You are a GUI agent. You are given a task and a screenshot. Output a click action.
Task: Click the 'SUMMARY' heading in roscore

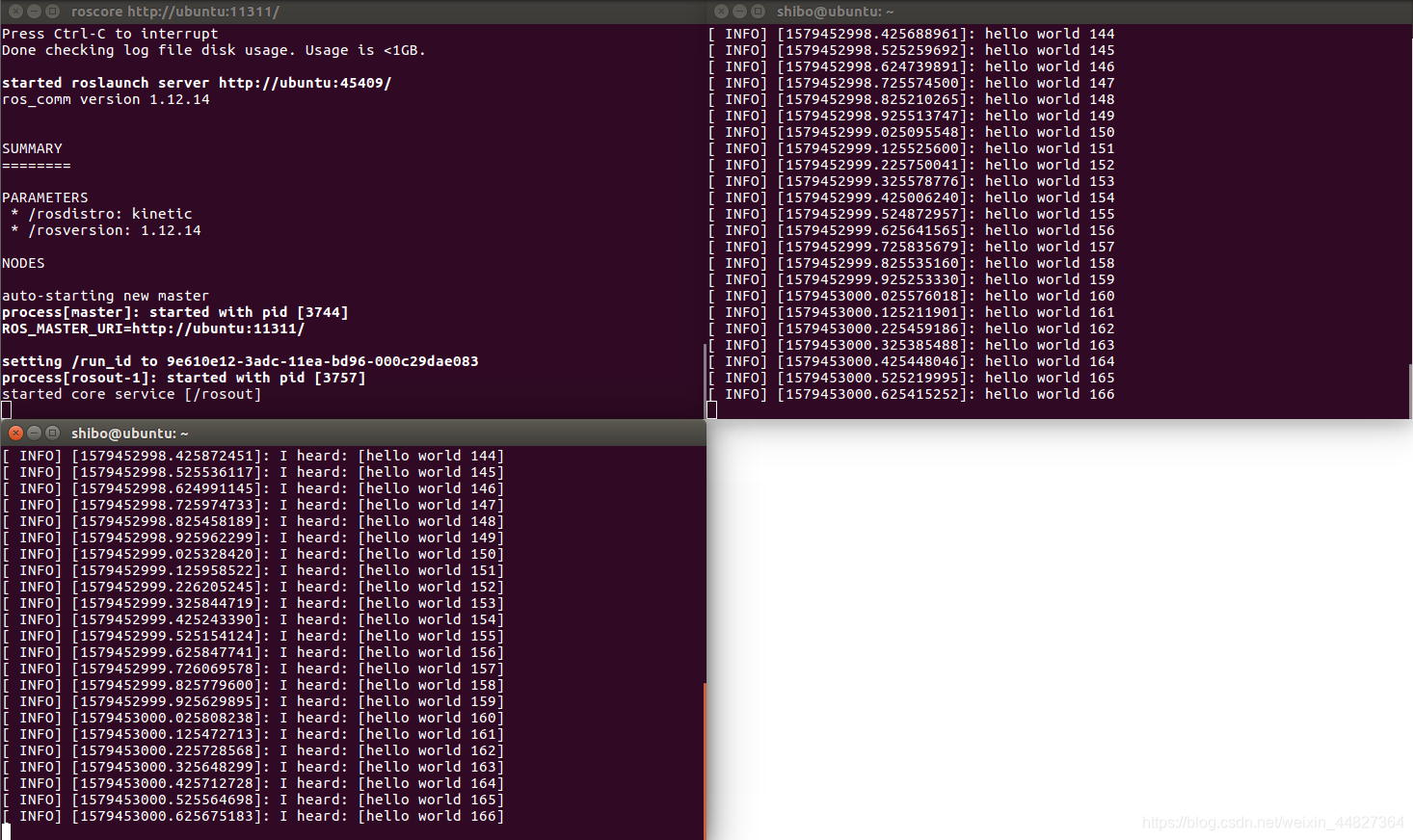(32, 148)
